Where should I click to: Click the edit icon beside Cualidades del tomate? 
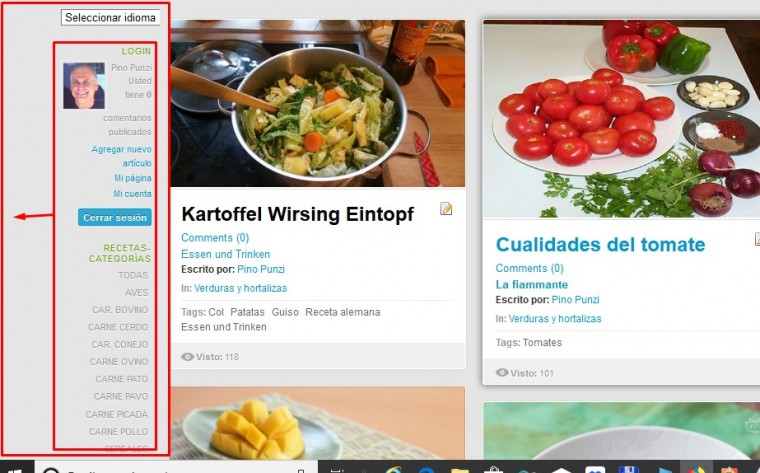tap(757, 239)
